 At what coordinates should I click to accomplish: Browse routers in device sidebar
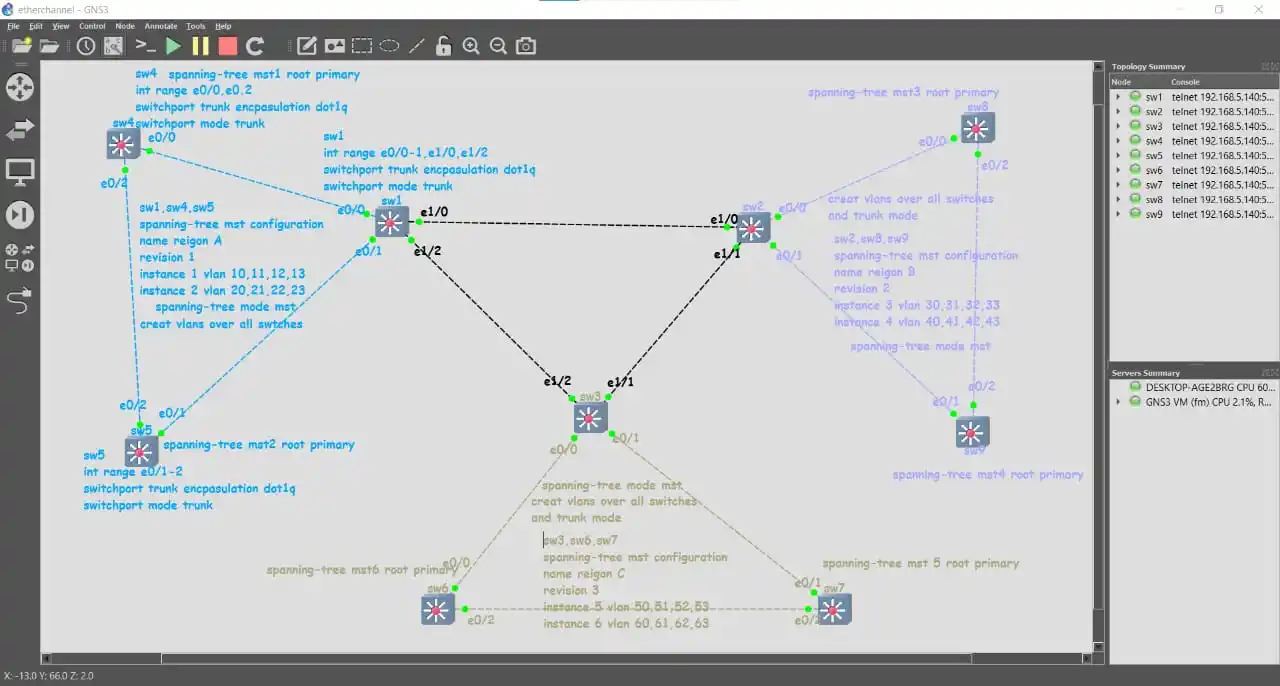click(20, 86)
